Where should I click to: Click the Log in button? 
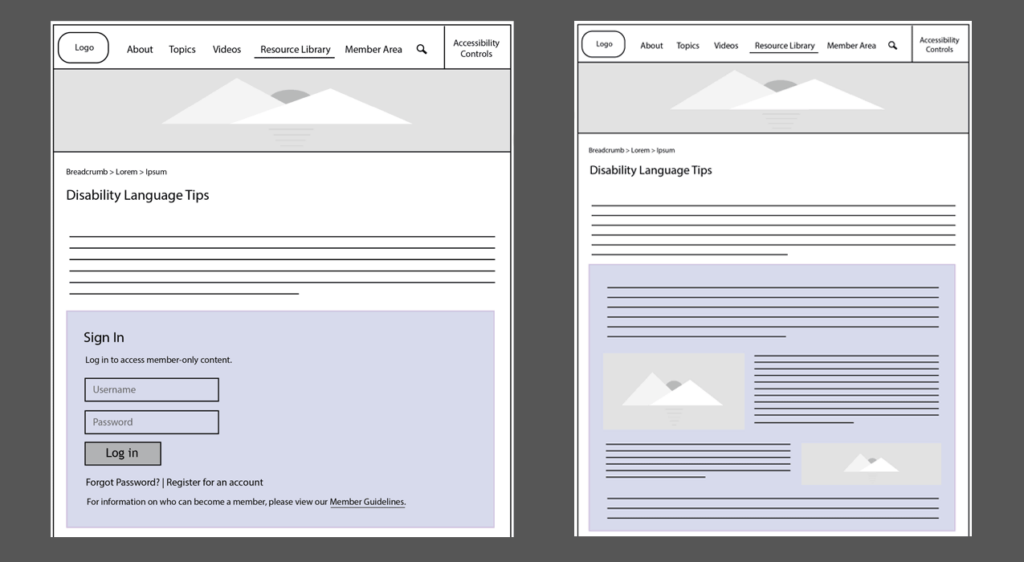click(123, 454)
